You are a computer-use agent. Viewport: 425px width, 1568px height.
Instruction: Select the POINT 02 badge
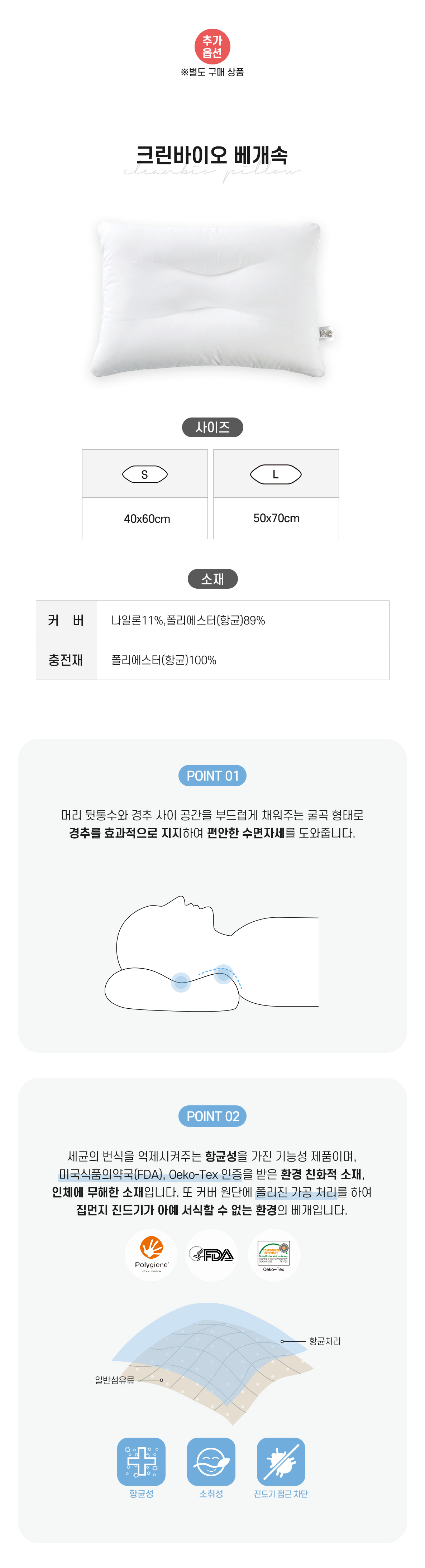212,1116
